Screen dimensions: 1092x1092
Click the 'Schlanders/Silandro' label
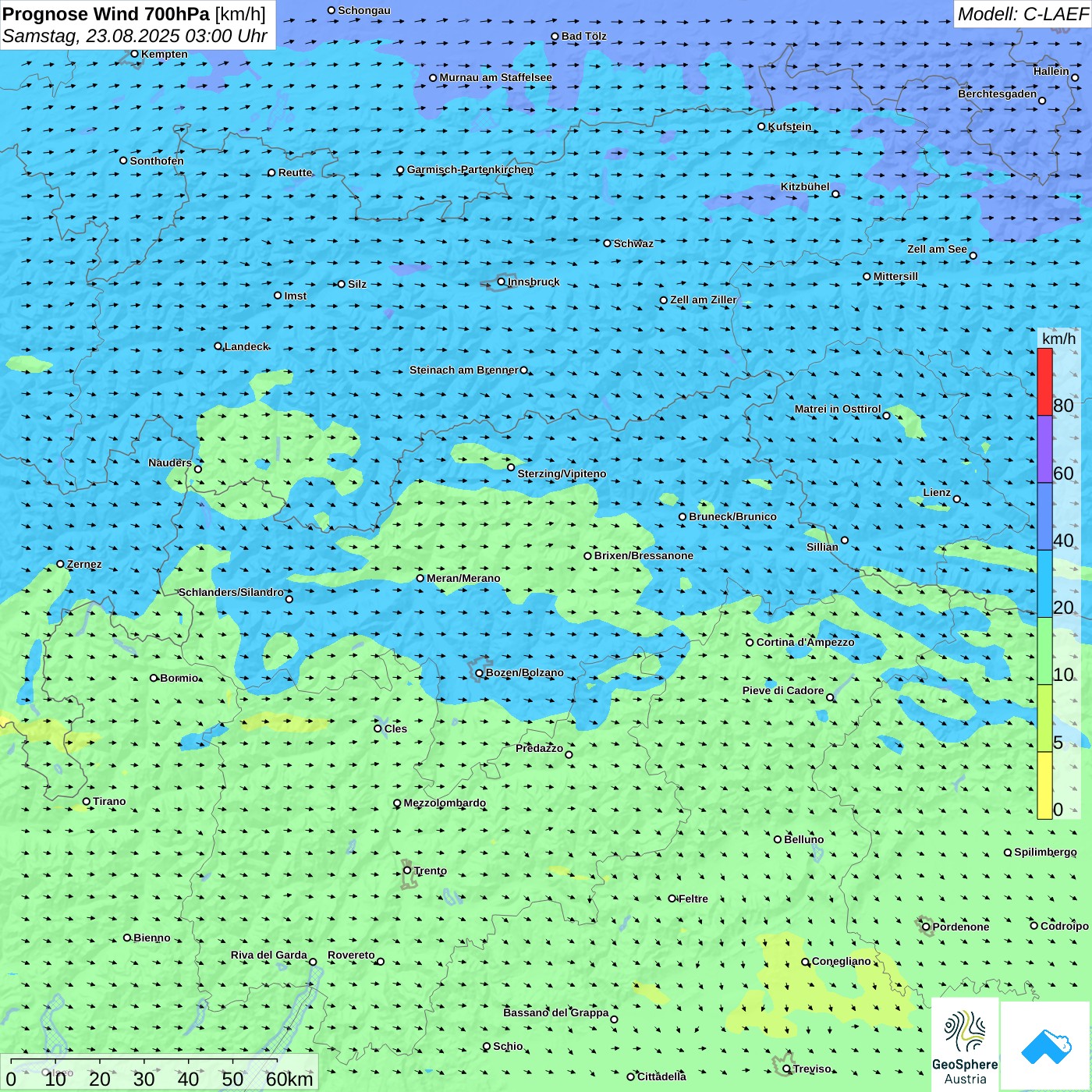(x=231, y=592)
